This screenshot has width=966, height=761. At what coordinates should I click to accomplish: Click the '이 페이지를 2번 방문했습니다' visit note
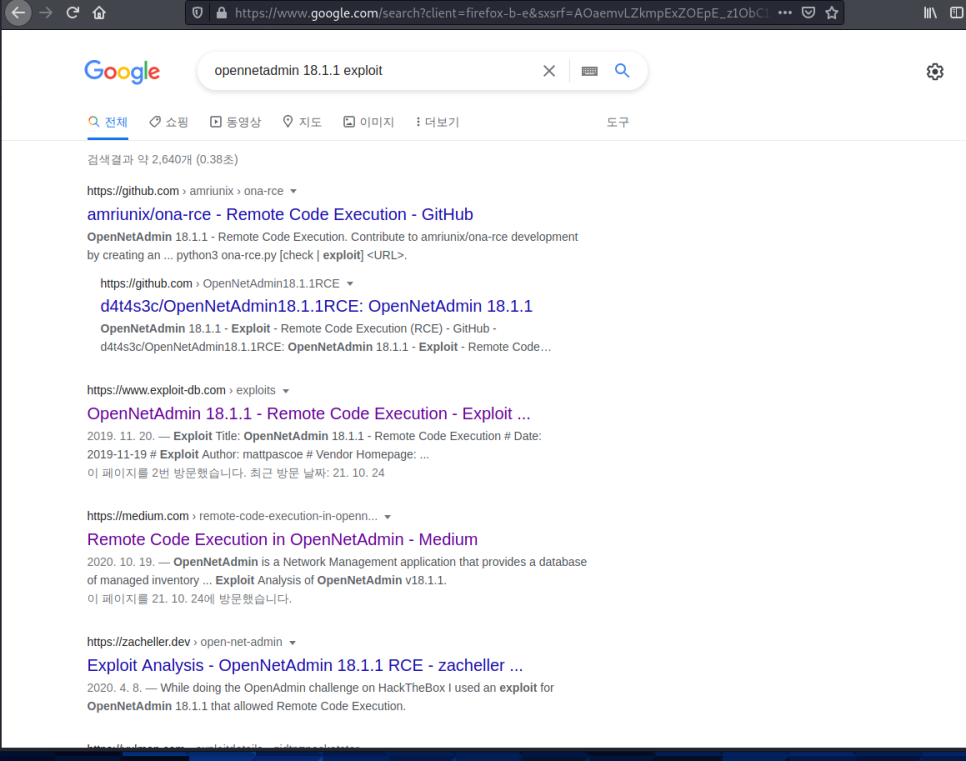pyautogui.click(x=235, y=473)
